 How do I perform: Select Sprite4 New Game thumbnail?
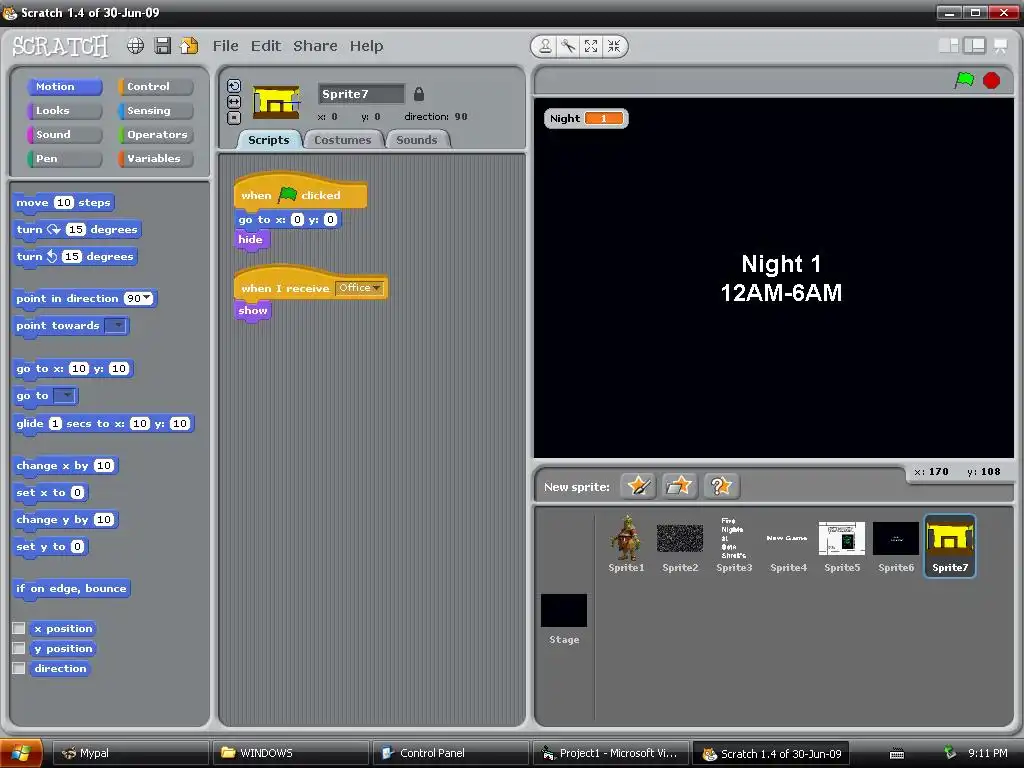(x=788, y=545)
